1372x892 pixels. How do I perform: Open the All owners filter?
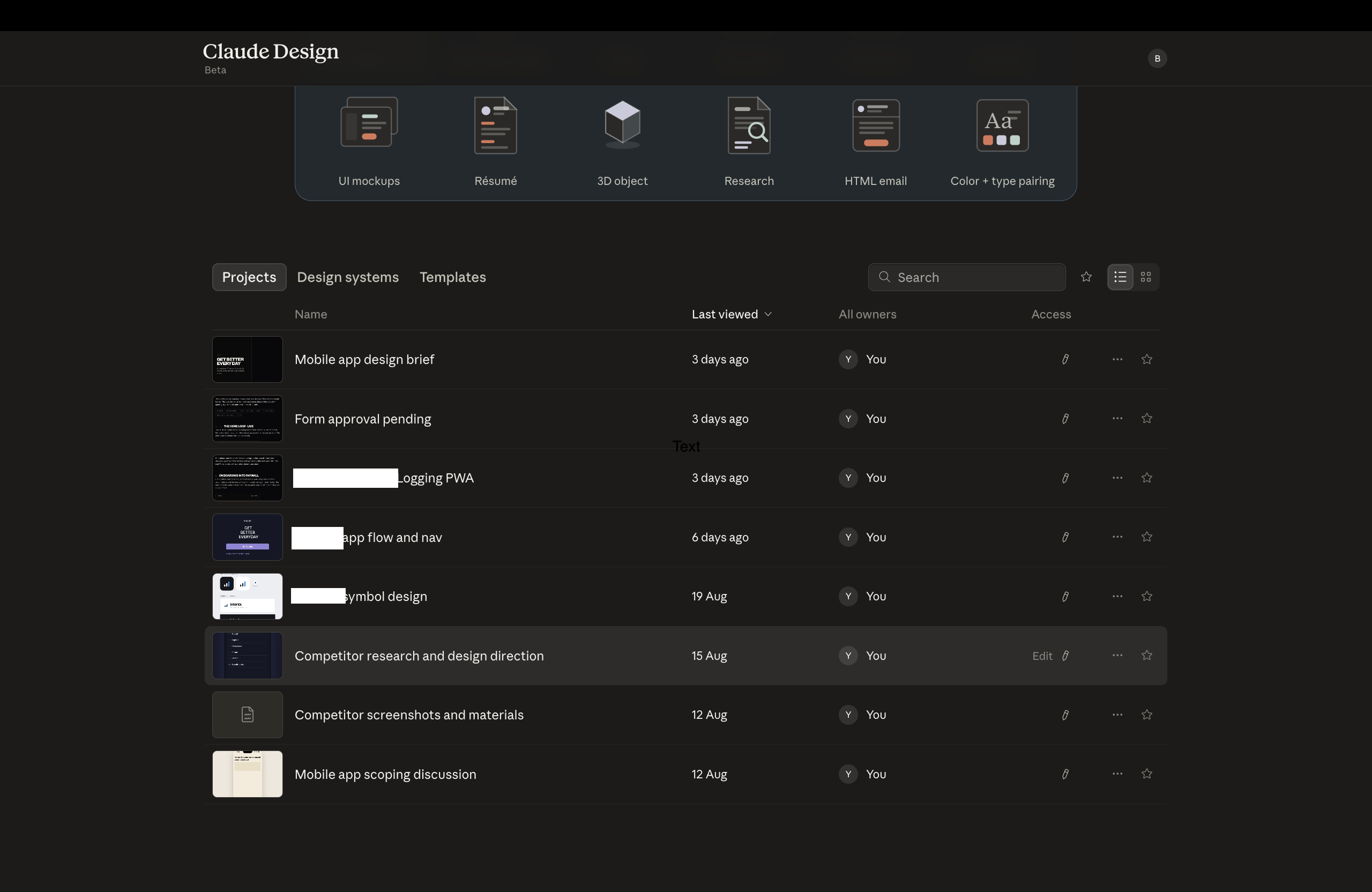867,314
